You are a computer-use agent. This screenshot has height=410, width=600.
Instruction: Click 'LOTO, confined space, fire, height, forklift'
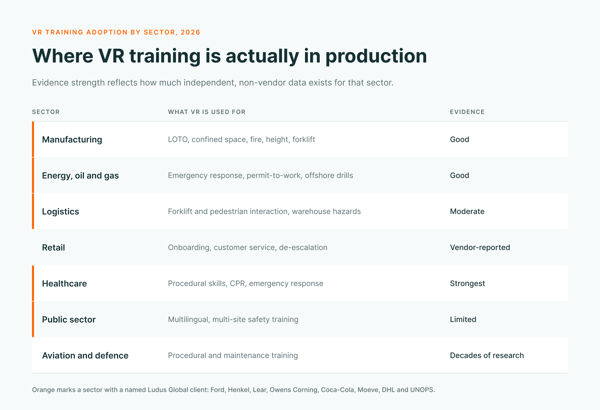click(x=241, y=139)
